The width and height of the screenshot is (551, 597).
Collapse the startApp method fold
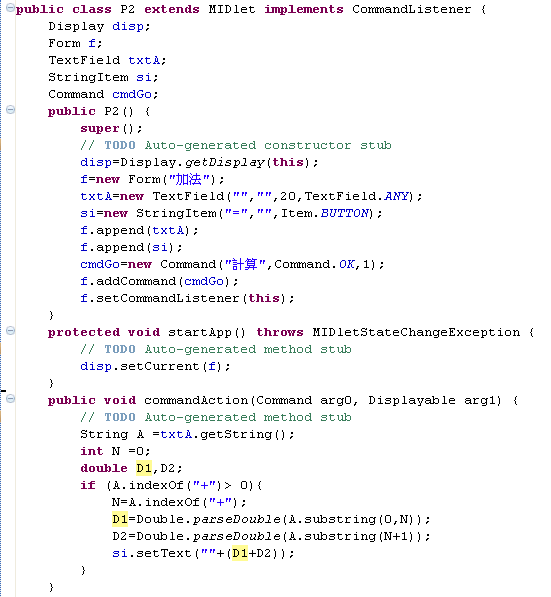[x=11, y=330]
